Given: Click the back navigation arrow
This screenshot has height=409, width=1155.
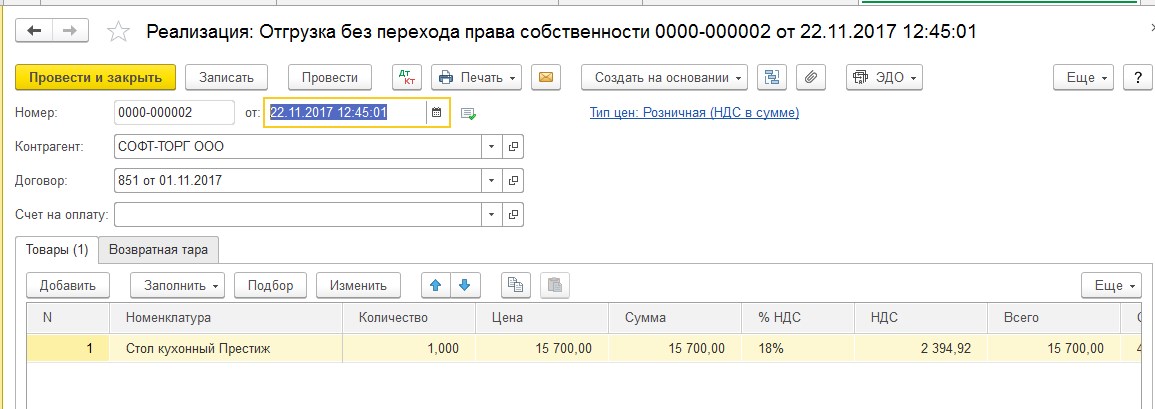Looking at the screenshot, I should click(x=34, y=30).
